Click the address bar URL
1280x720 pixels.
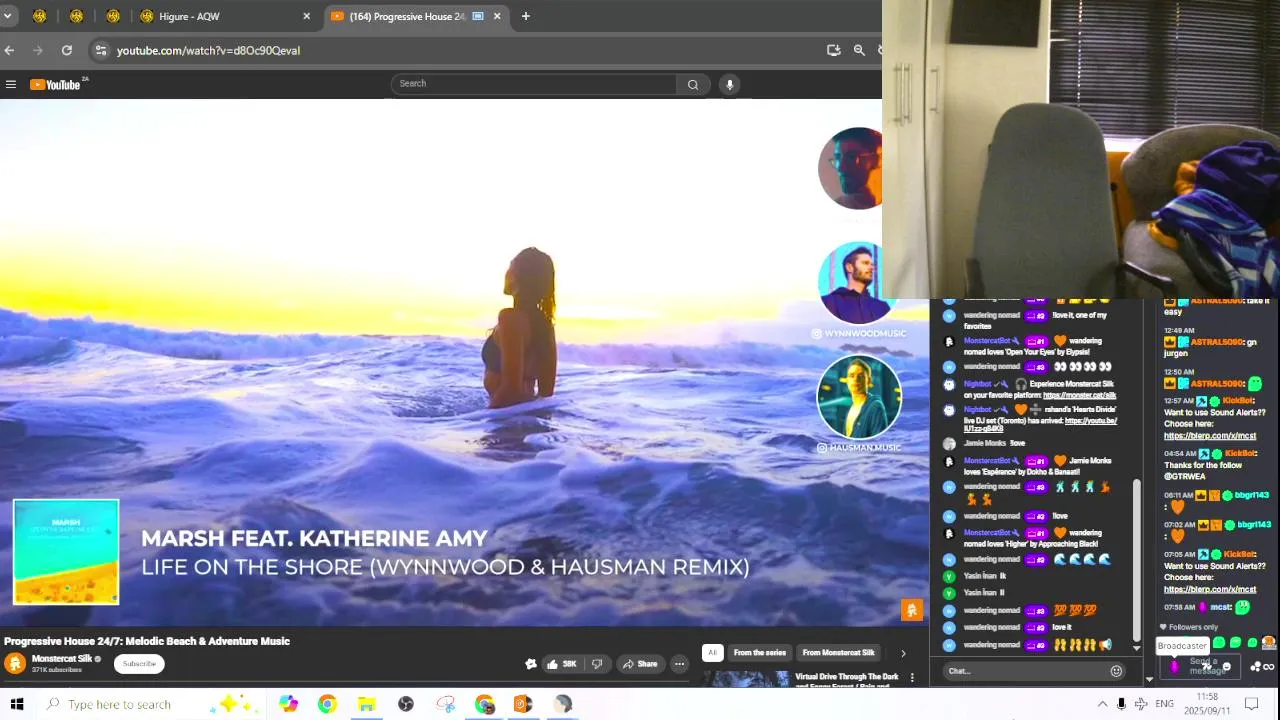208,50
